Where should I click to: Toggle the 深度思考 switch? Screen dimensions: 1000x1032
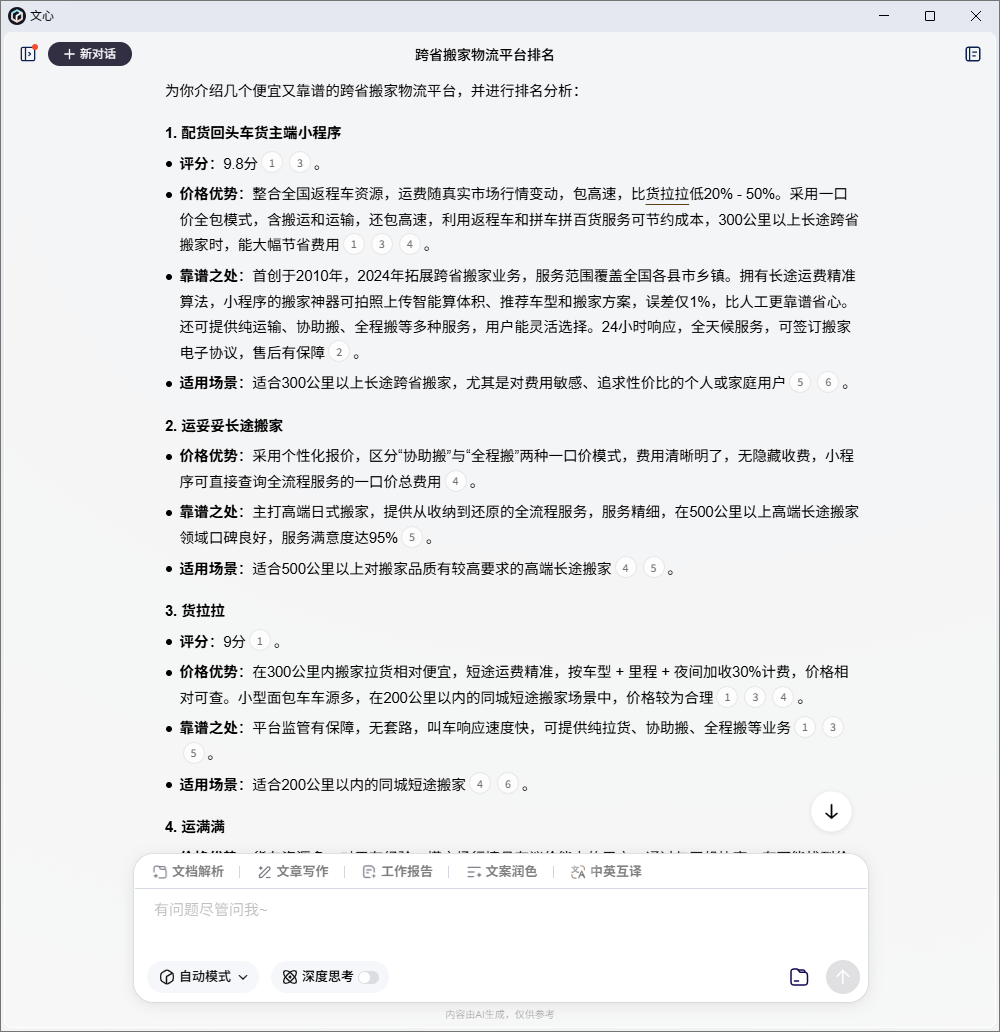369,977
